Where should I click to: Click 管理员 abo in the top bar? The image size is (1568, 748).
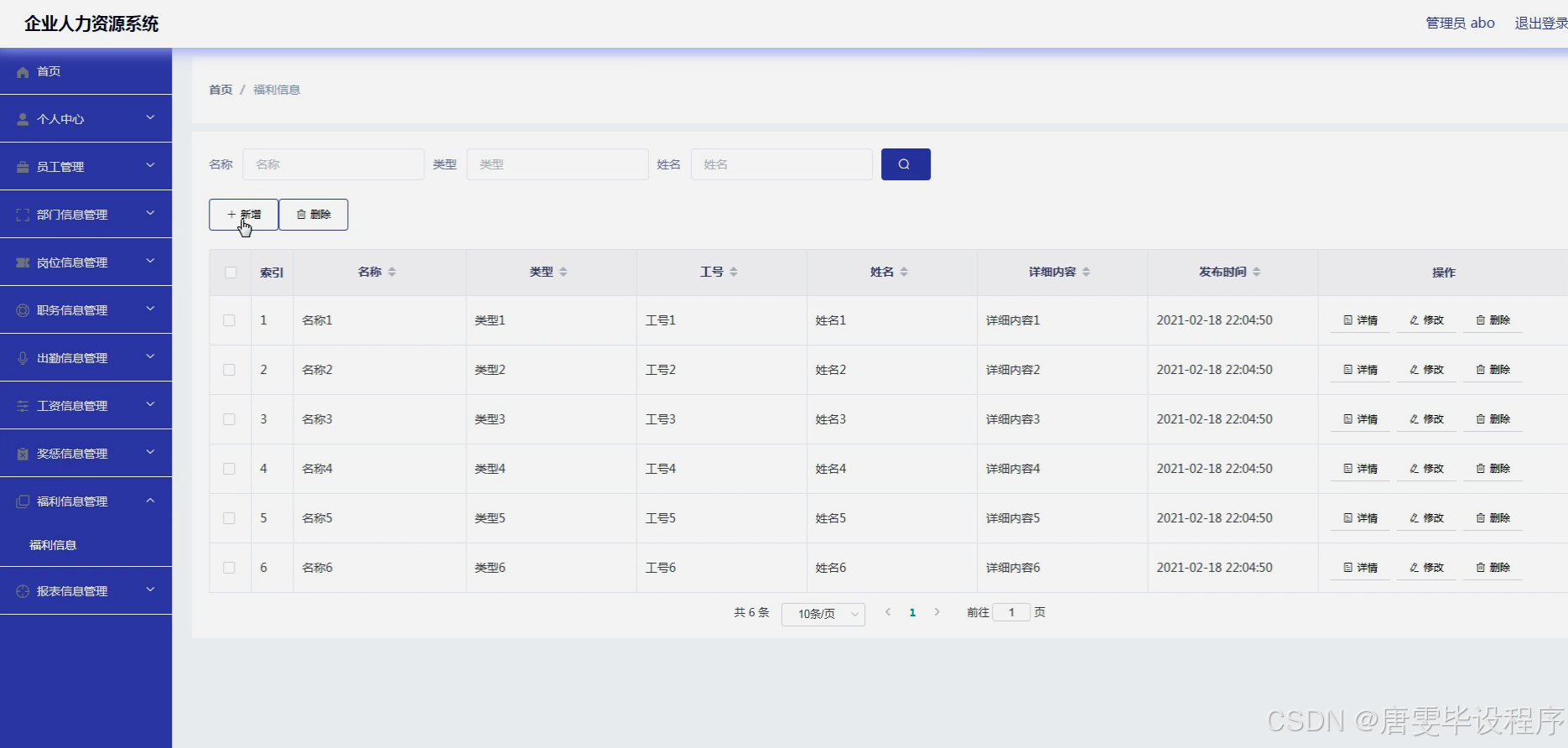tap(1461, 23)
